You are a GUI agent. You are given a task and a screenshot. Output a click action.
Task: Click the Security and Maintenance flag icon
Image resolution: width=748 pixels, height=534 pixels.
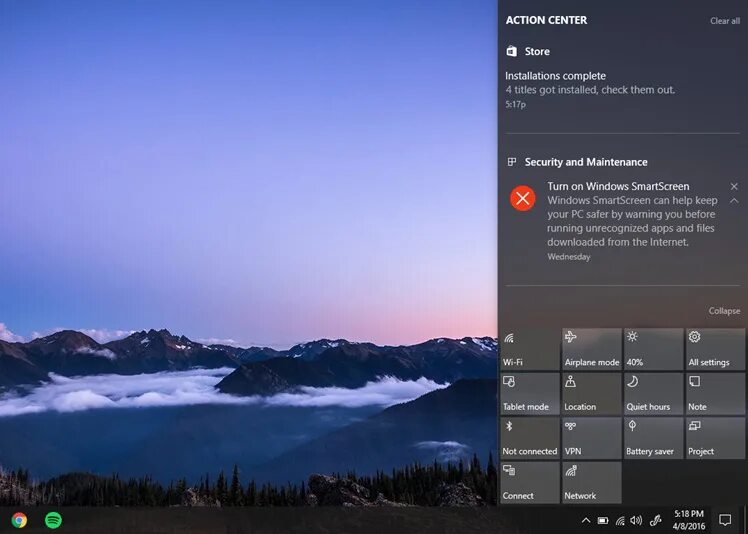pos(512,162)
